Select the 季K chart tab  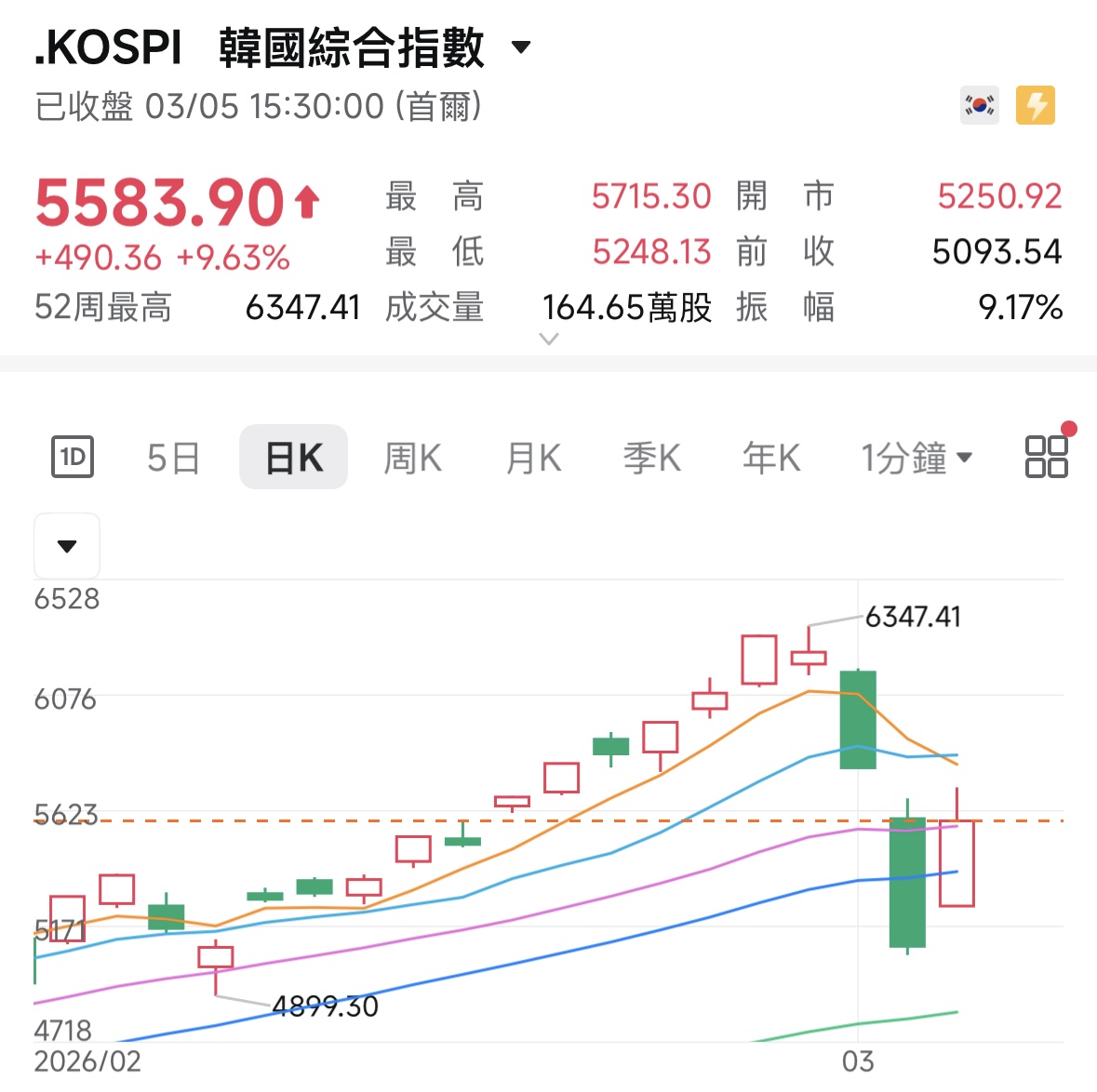[x=651, y=458]
